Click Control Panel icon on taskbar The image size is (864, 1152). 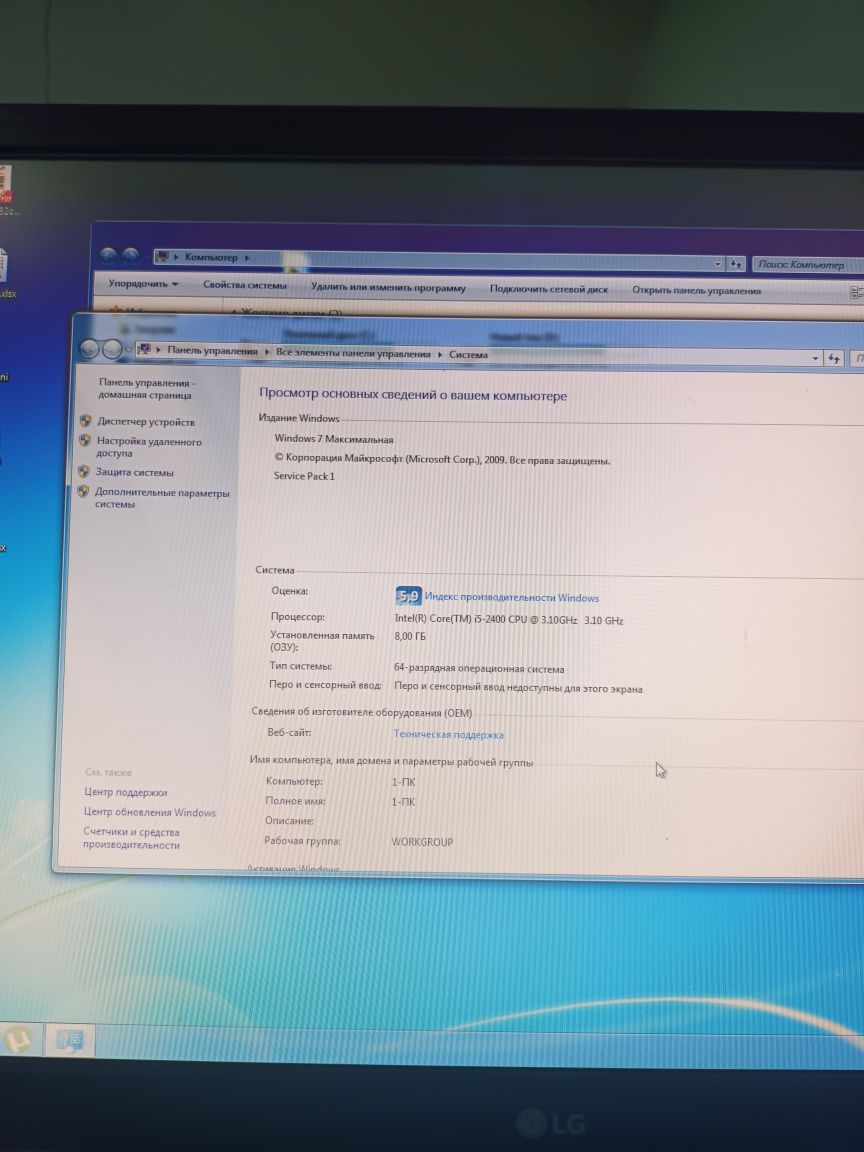click(x=70, y=1040)
